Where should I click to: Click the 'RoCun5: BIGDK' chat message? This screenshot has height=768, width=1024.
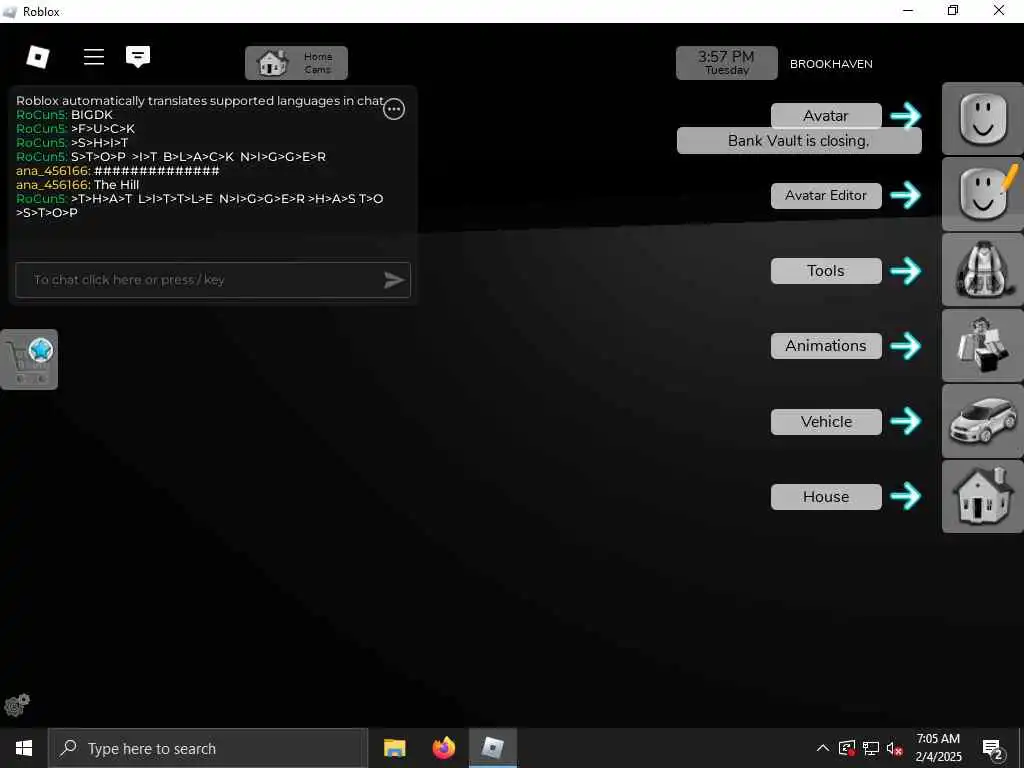[65, 115]
